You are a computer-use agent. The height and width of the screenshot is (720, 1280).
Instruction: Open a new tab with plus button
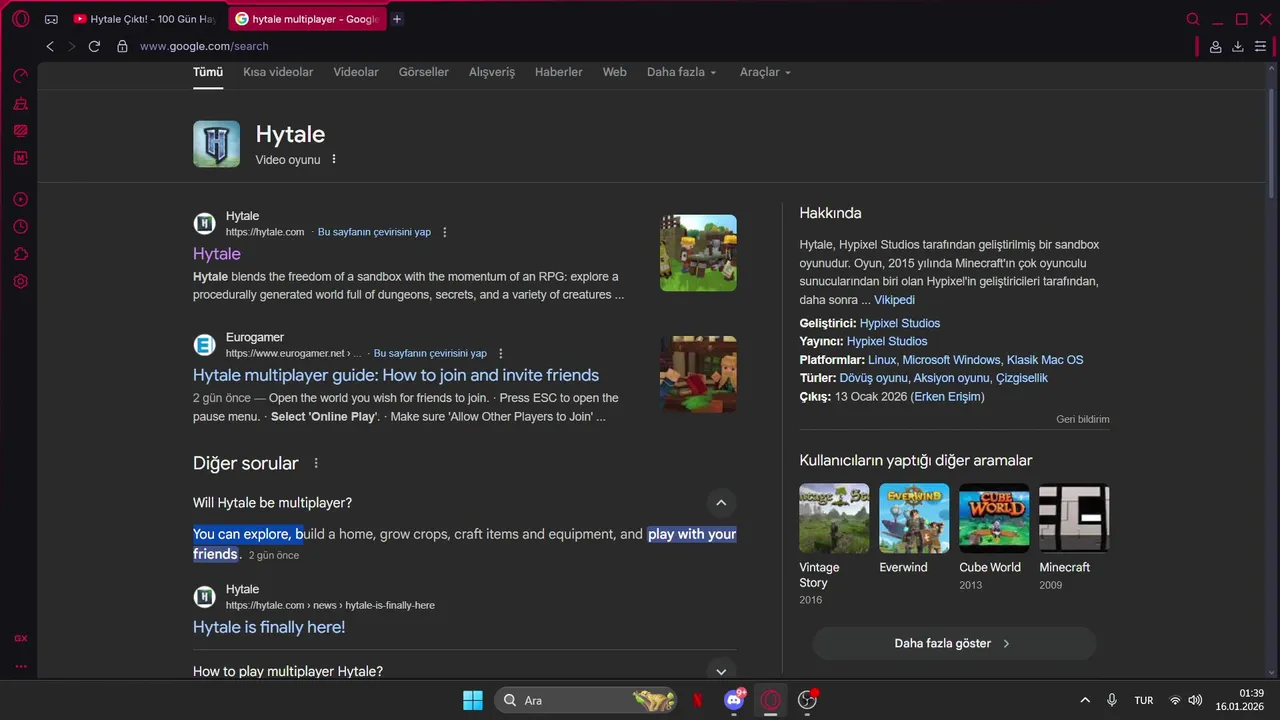(397, 19)
